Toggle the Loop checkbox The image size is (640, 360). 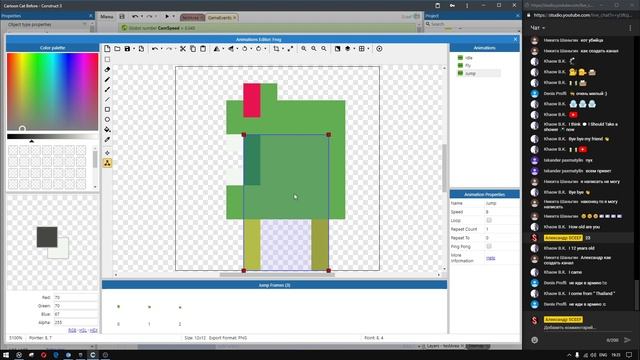pyautogui.click(x=489, y=220)
